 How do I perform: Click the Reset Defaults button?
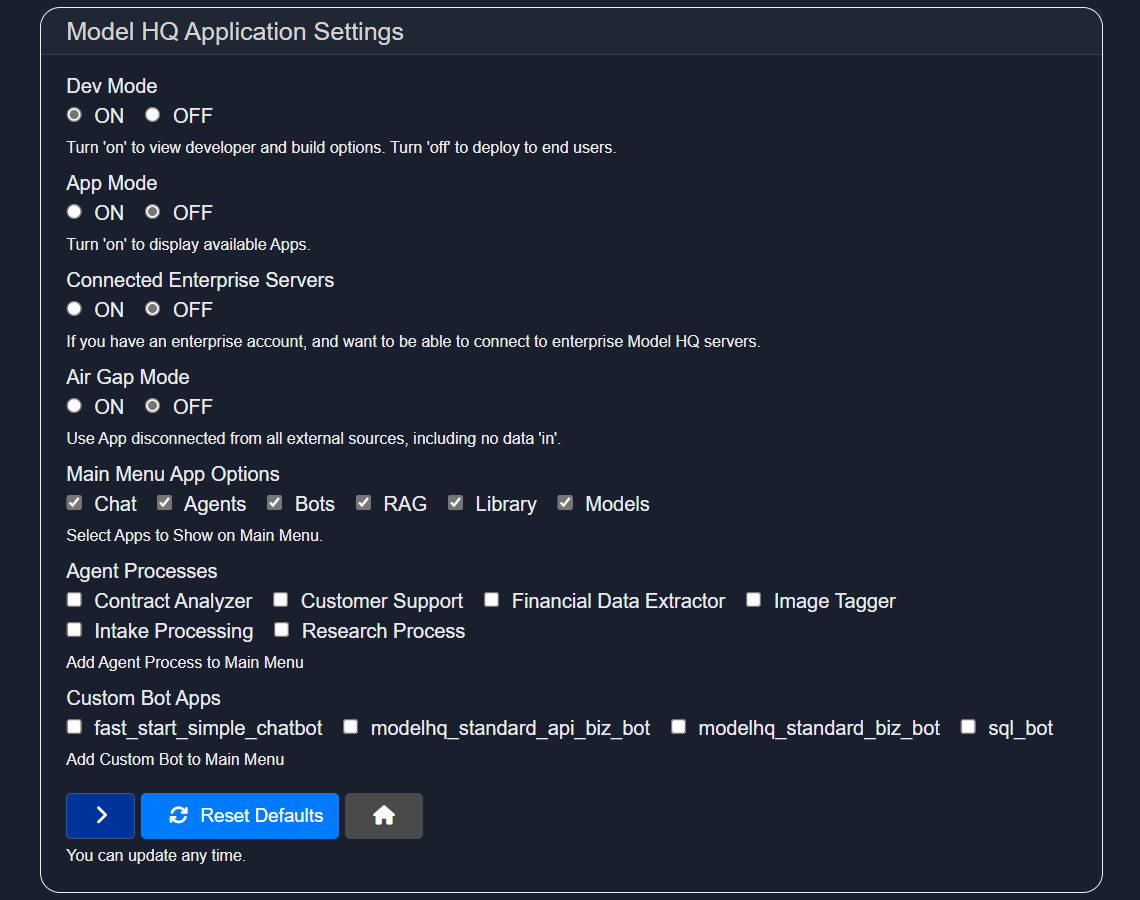[x=240, y=816]
